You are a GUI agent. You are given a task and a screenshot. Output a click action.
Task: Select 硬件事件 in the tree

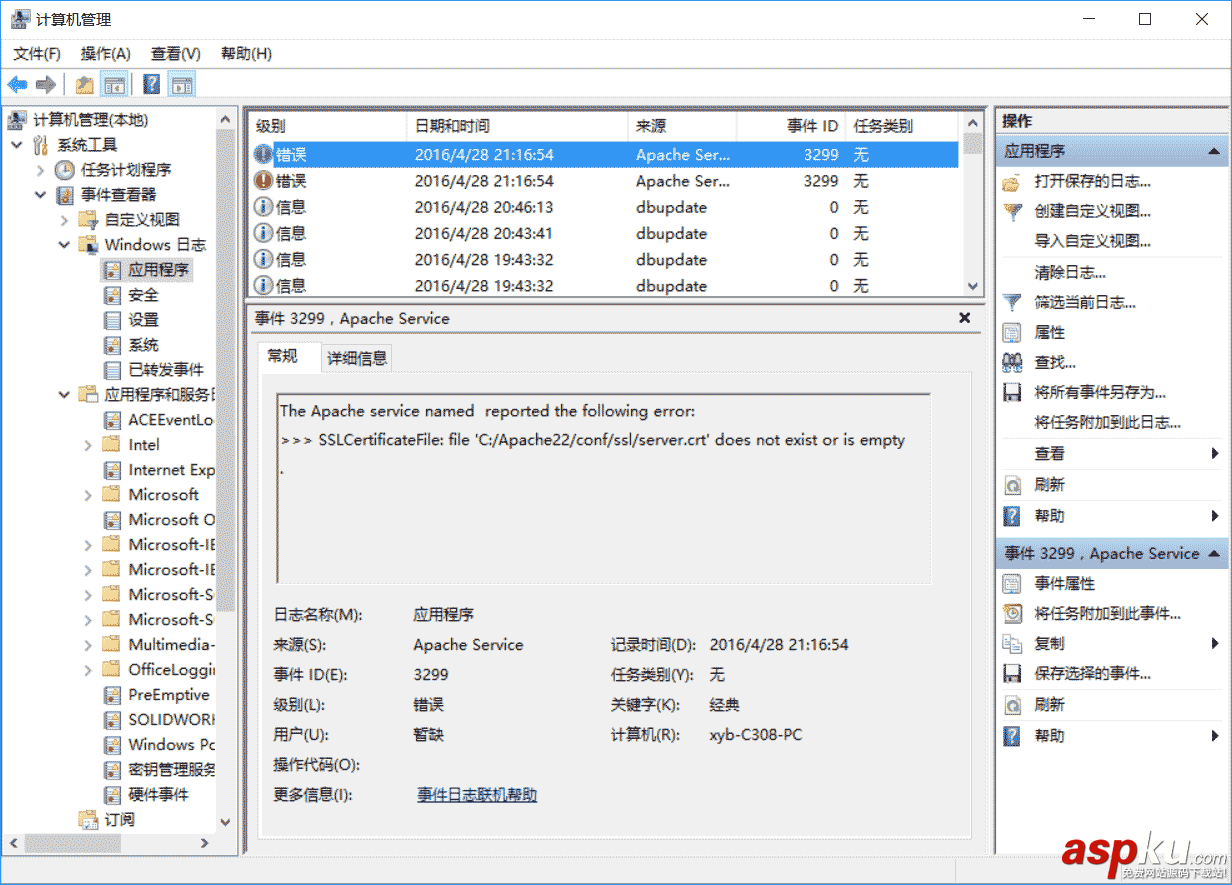tap(158, 795)
